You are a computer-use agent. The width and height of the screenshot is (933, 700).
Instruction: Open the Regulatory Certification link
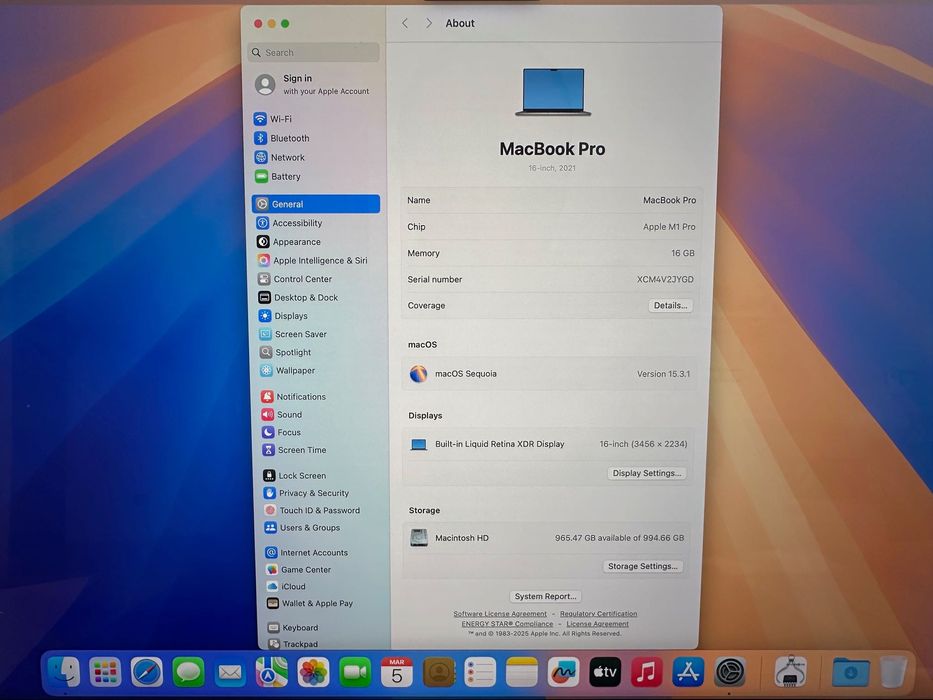coord(598,614)
